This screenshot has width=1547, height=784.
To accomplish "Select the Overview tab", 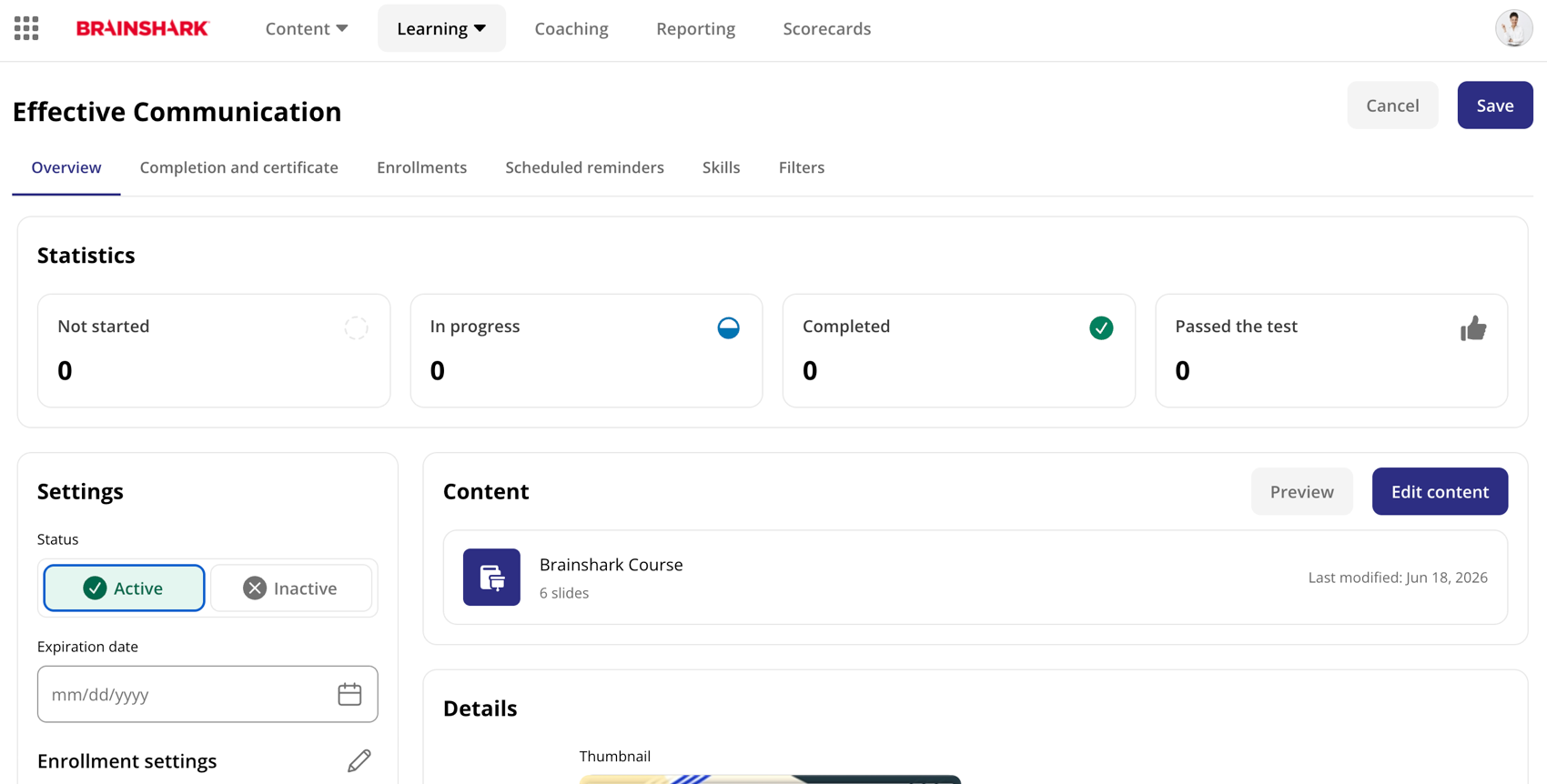I will tap(66, 167).
